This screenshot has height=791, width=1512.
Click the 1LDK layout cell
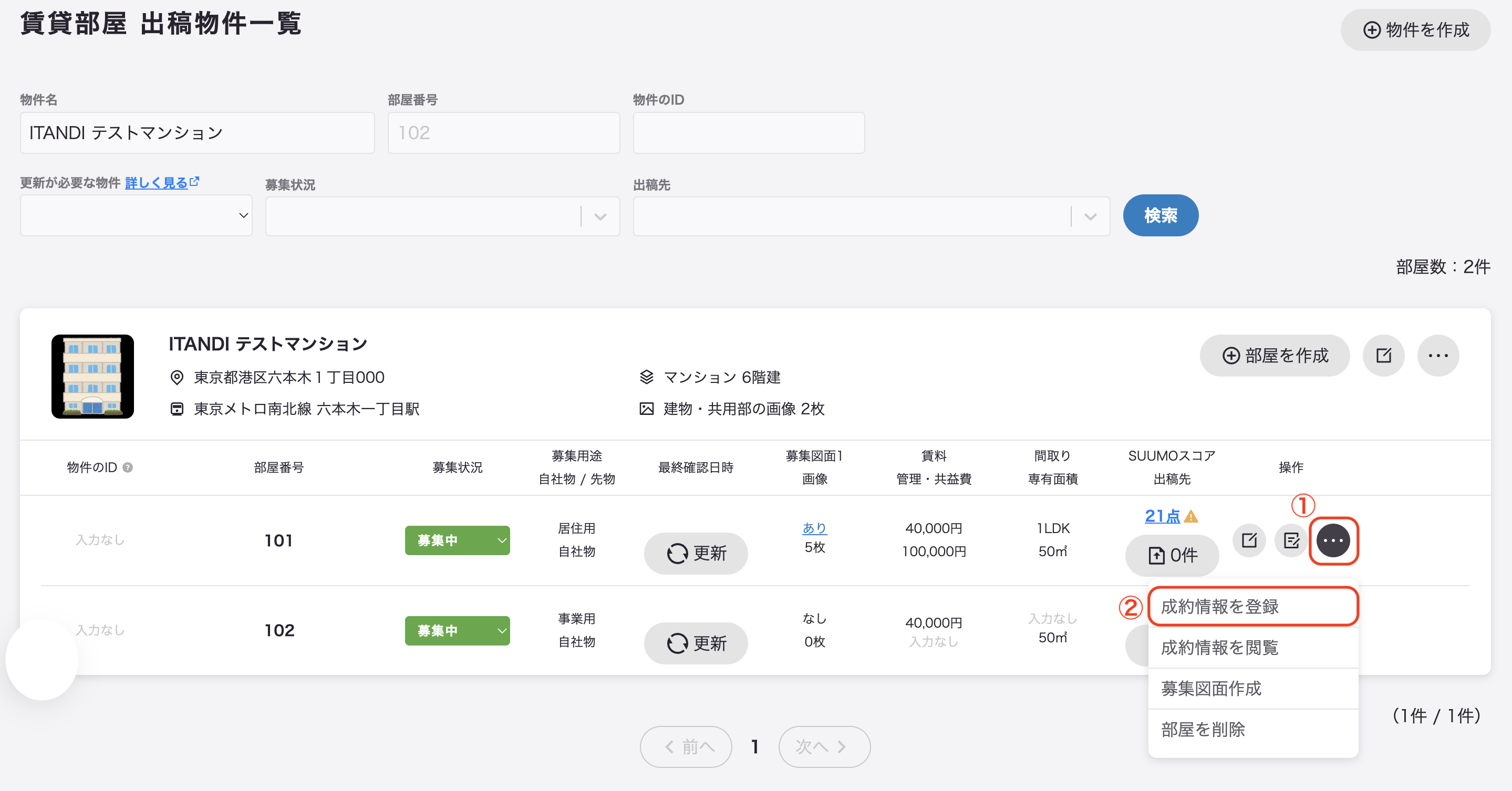click(x=1053, y=528)
